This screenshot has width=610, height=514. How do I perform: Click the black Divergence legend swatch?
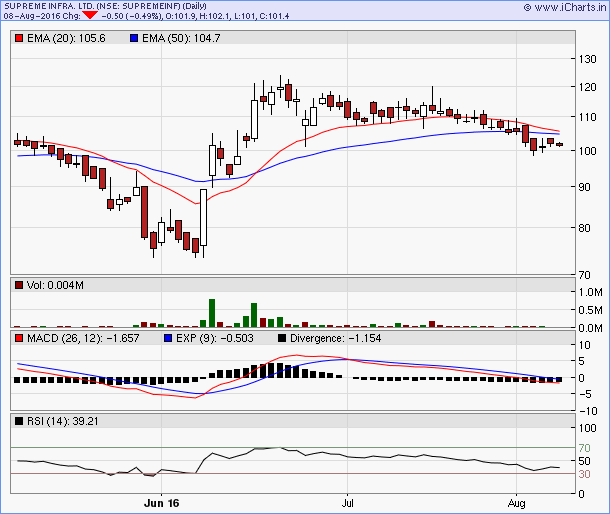(282, 338)
